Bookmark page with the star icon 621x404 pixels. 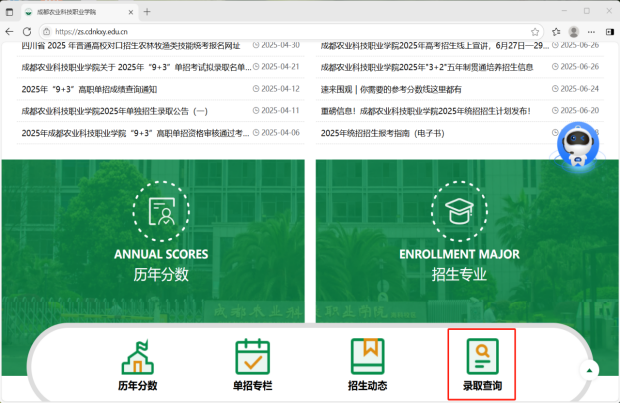(x=535, y=32)
